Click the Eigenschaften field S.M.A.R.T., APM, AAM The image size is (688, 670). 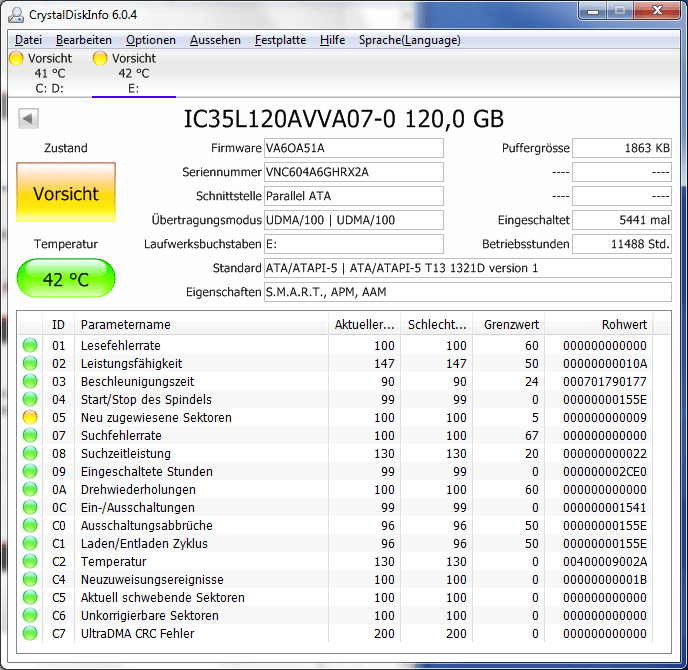(468, 292)
